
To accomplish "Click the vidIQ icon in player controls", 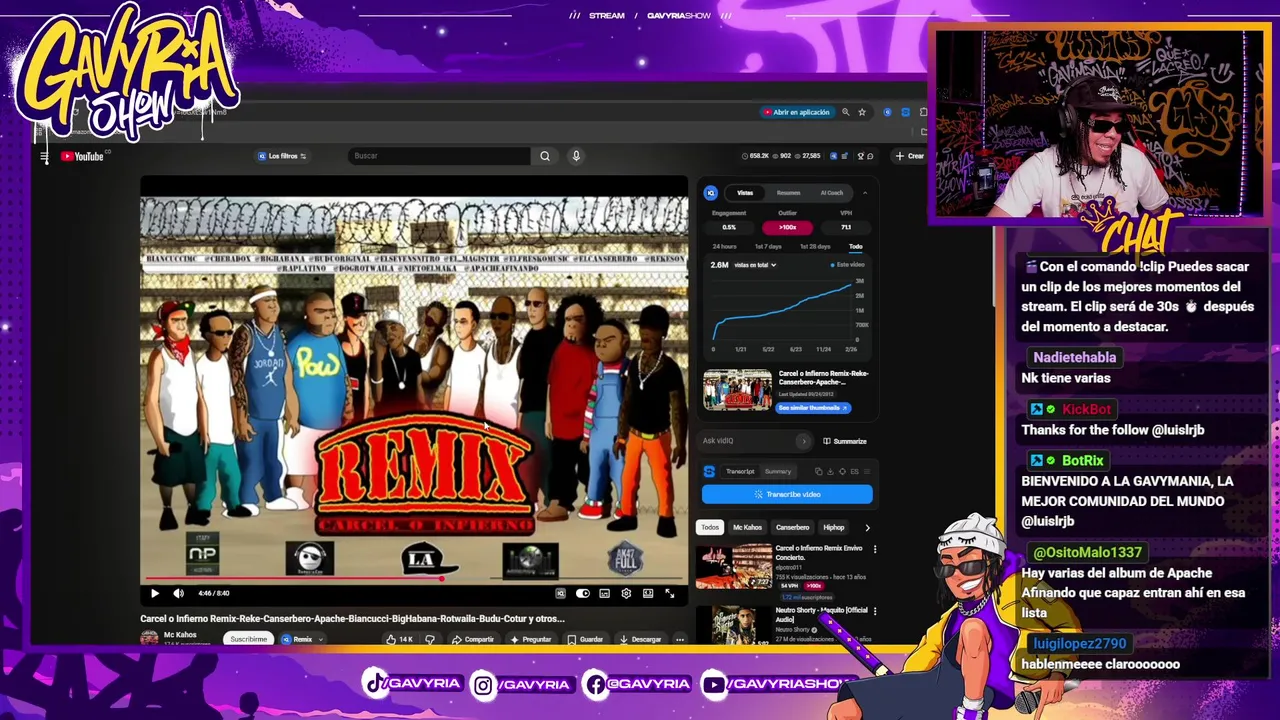I will click(x=561, y=593).
